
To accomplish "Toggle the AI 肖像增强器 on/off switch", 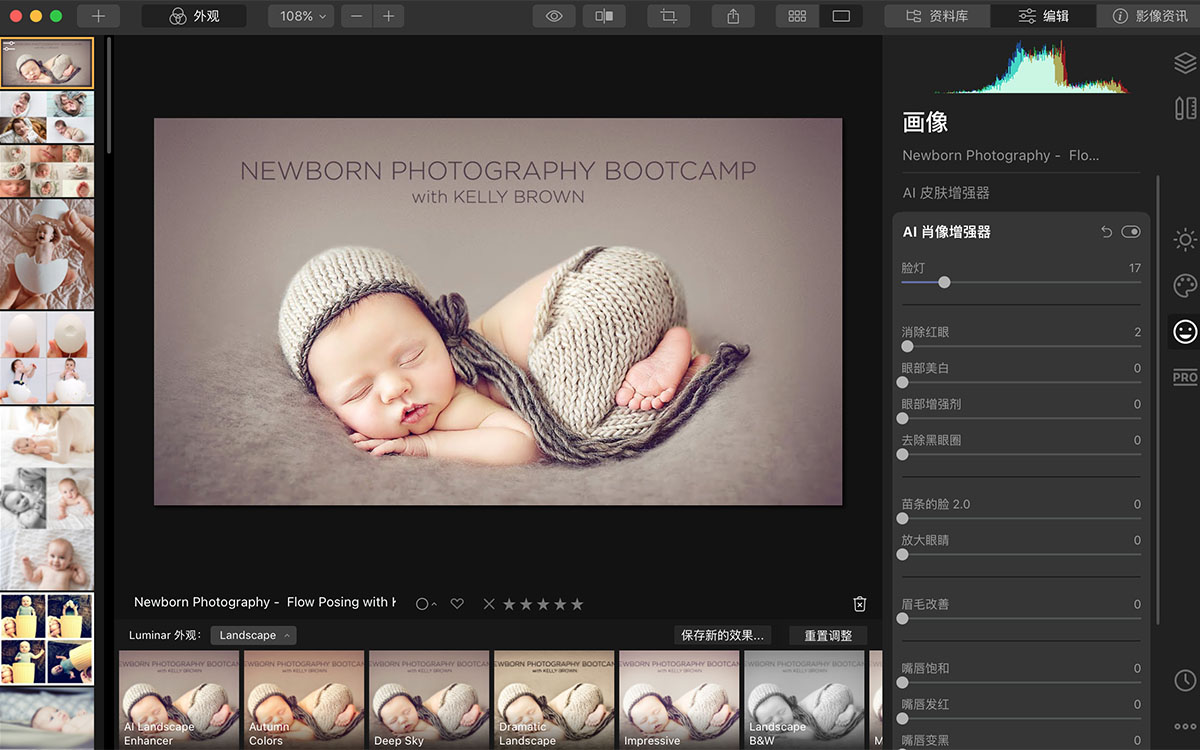I will (x=1131, y=232).
